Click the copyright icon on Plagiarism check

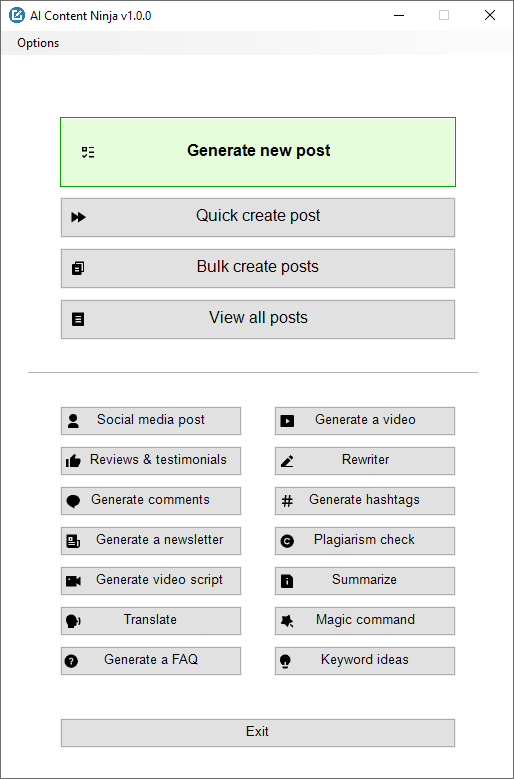[x=287, y=541]
